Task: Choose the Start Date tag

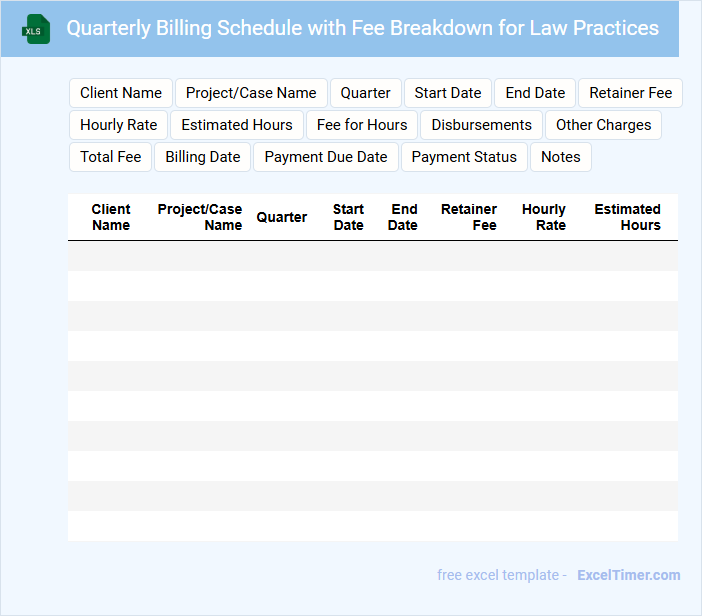Action: click(x=448, y=93)
